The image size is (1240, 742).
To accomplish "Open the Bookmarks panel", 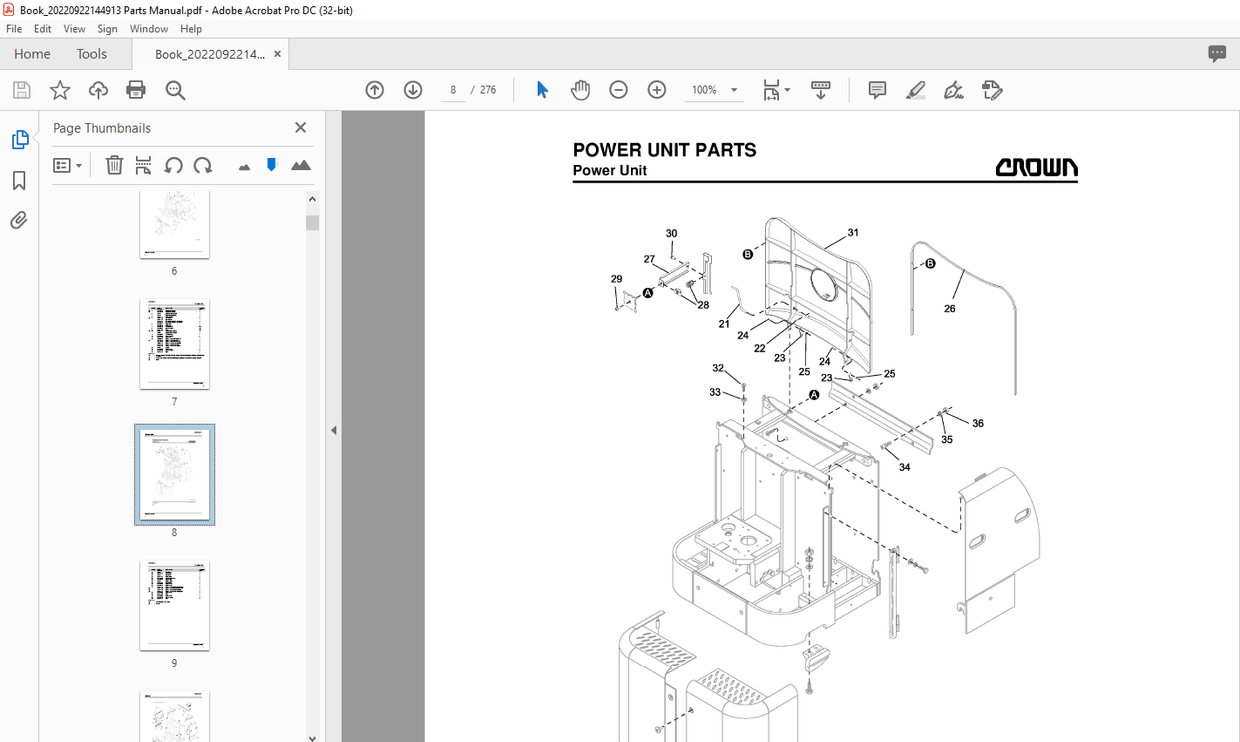I will click(x=18, y=180).
